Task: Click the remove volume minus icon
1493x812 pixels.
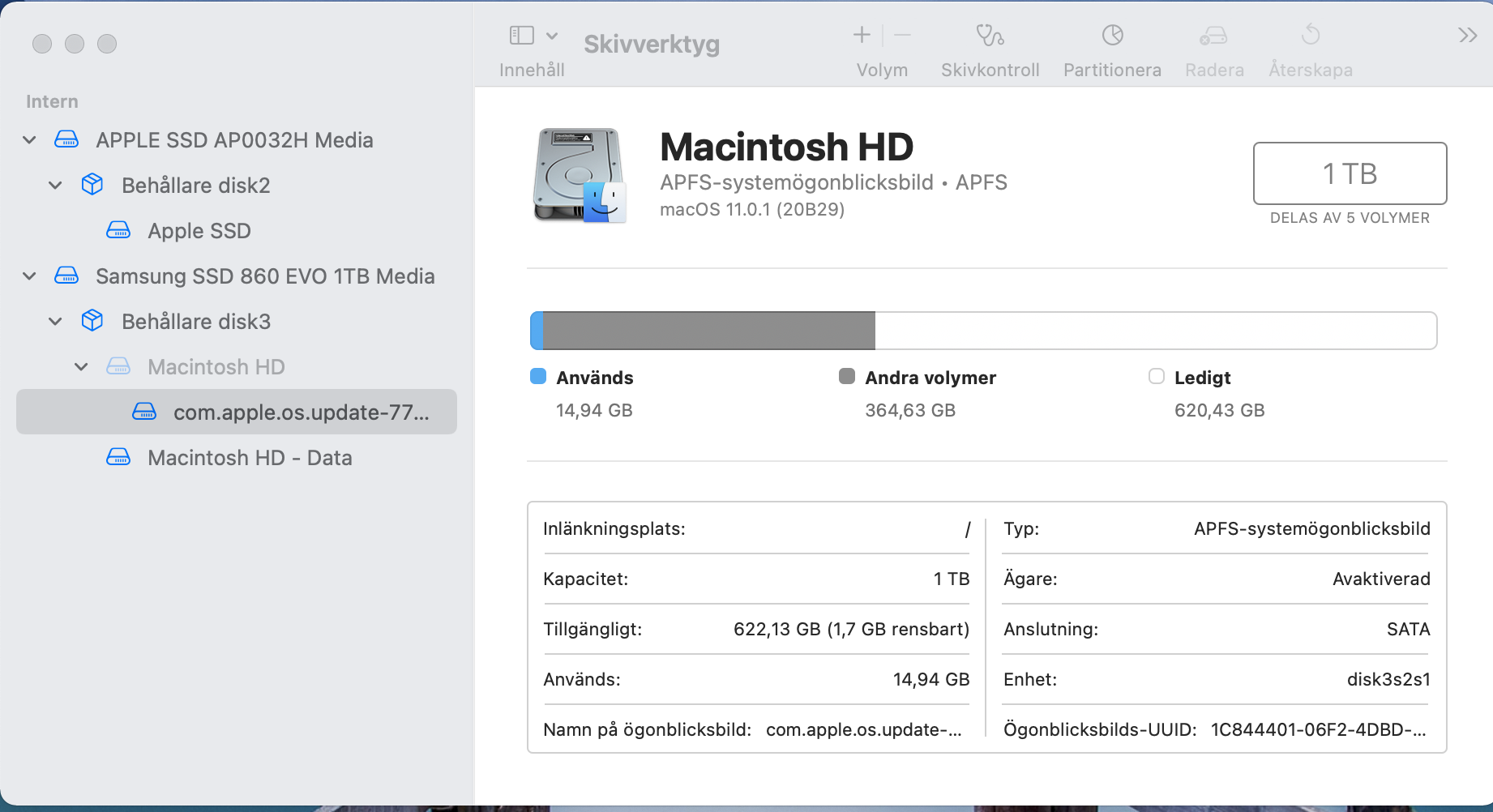Action: click(x=903, y=35)
